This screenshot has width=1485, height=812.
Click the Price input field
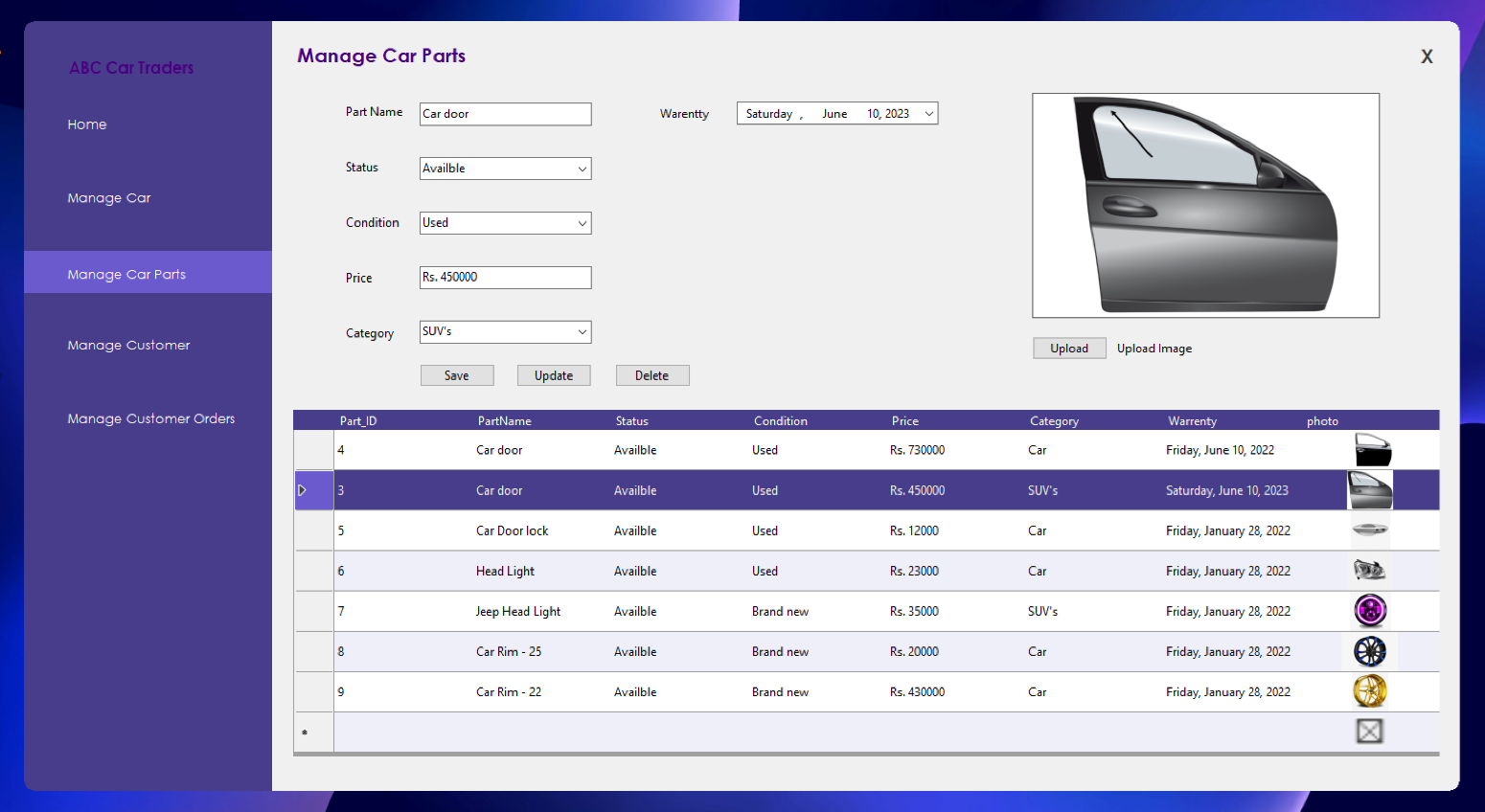(506, 278)
